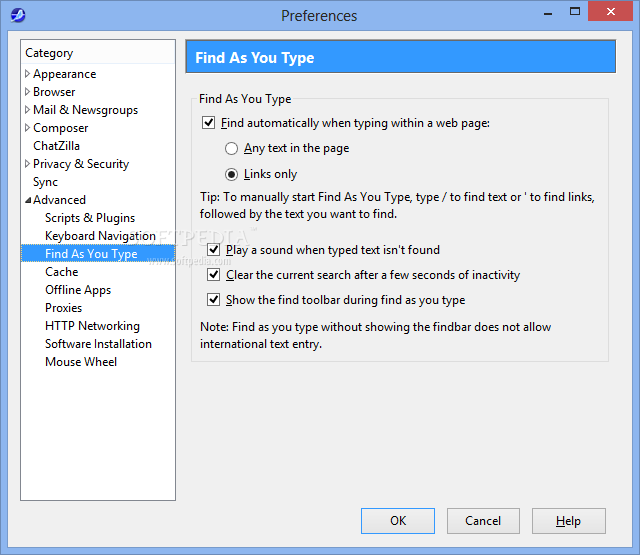Image resolution: width=640 pixels, height=555 pixels.
Task: Uncheck Play a sound when text isn't found
Action: point(213,249)
